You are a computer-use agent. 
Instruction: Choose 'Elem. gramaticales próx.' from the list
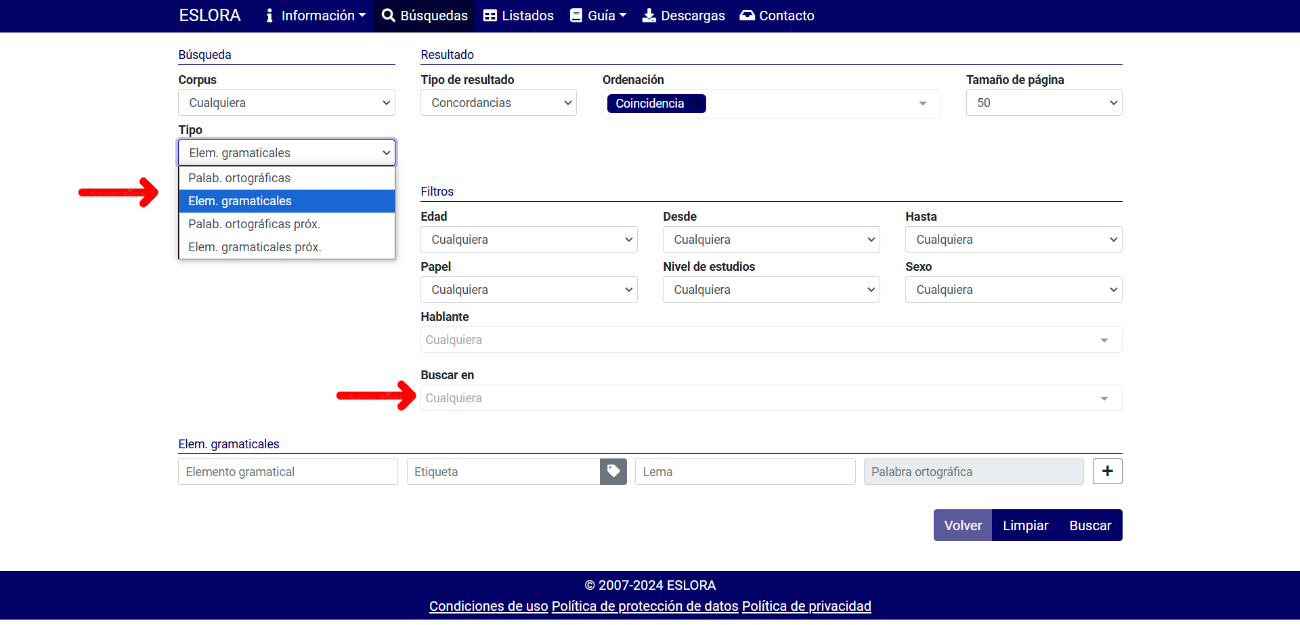[x=254, y=247]
